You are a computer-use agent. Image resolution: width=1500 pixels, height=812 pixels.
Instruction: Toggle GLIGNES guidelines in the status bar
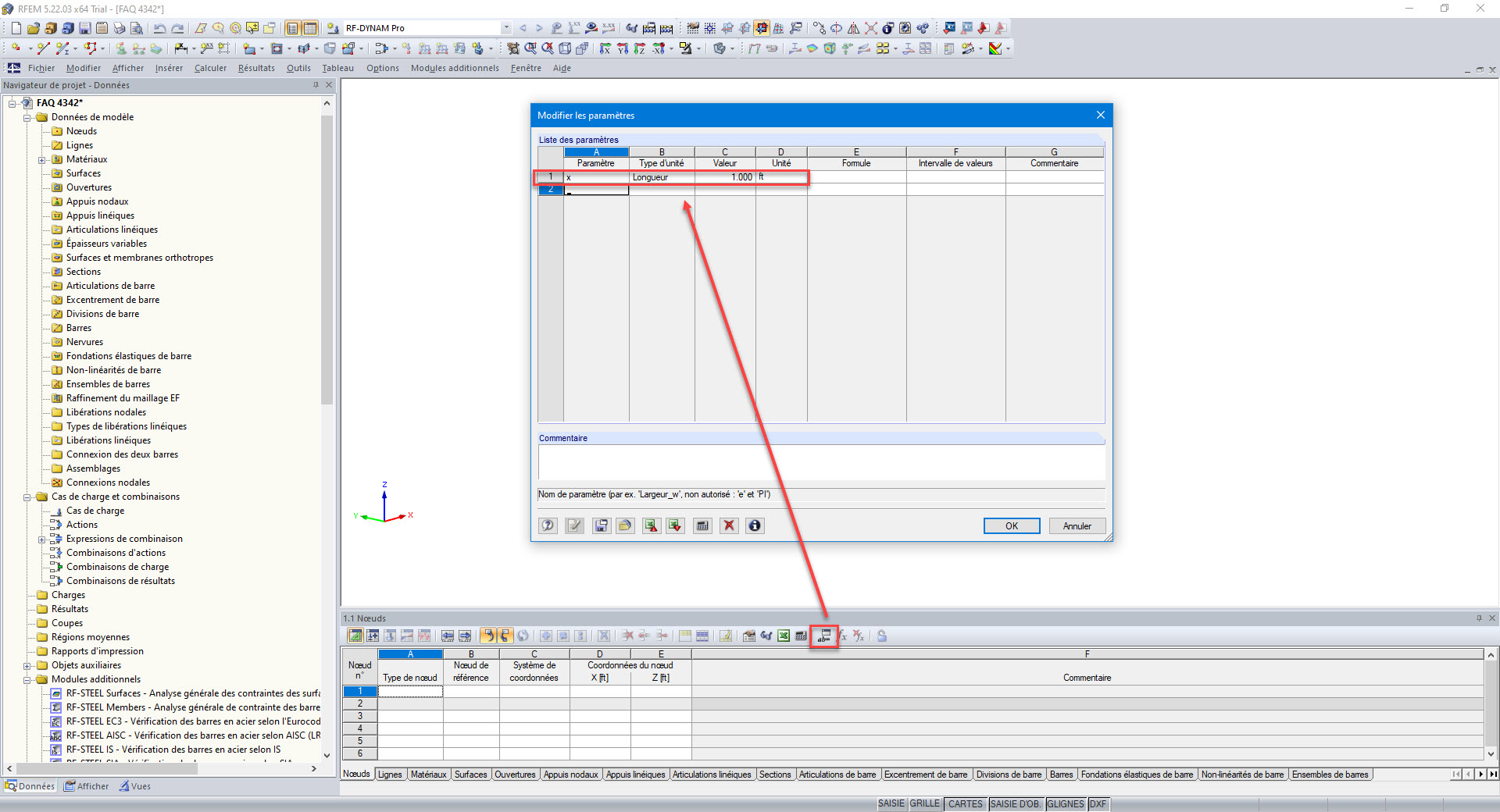pos(1066,804)
